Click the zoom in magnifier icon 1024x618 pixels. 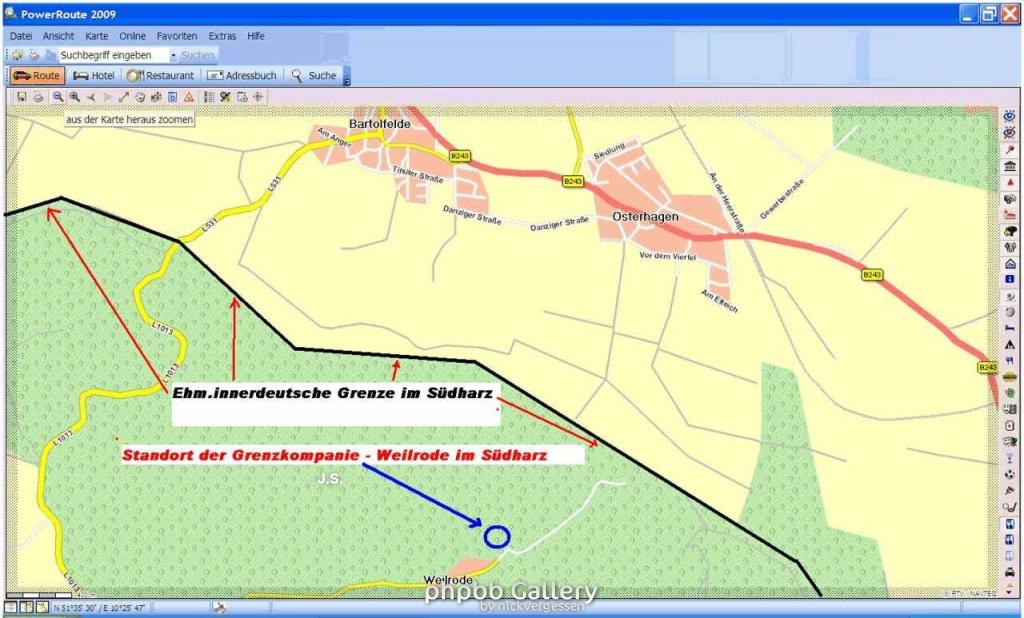click(x=74, y=97)
